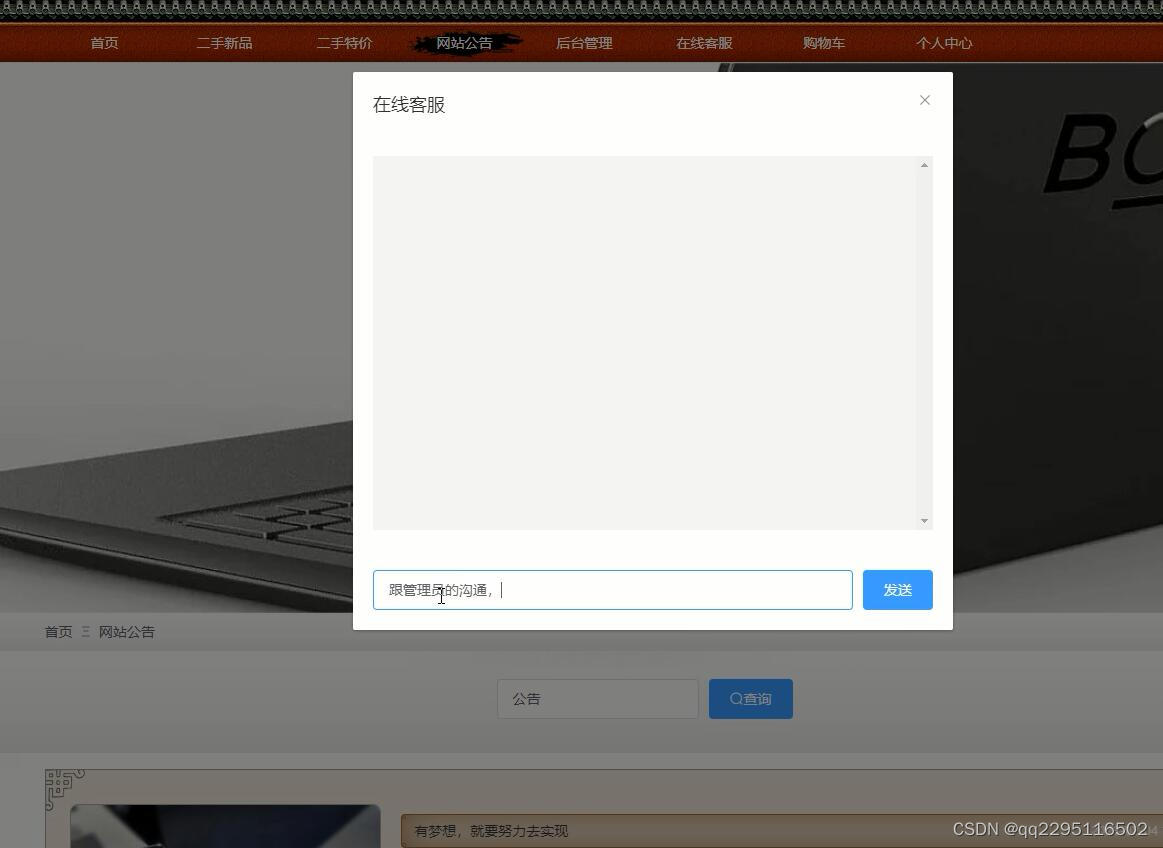Click the 发送 send button
Image resolution: width=1163 pixels, height=848 pixels.
(x=896, y=589)
